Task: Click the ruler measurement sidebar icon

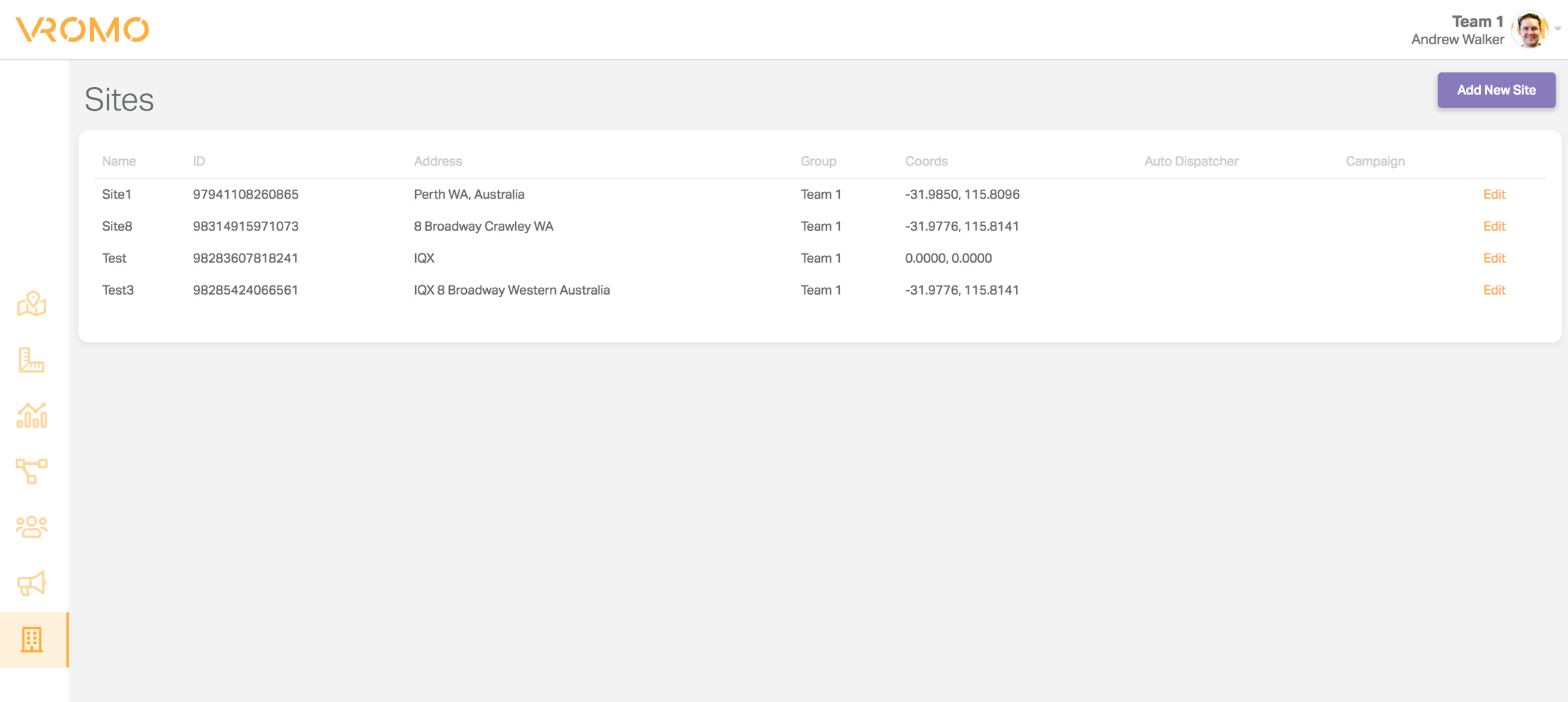Action: [x=31, y=360]
